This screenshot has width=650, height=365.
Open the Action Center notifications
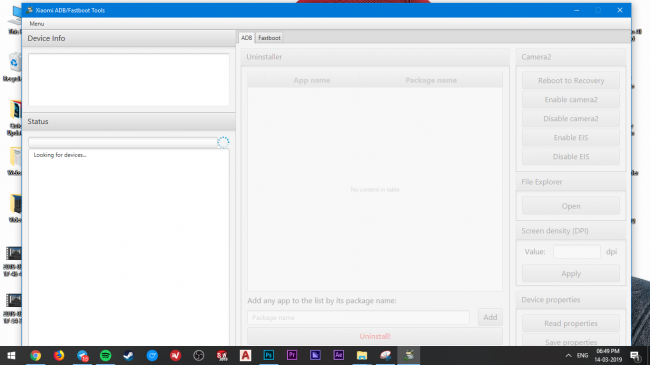pyautogui.click(x=635, y=355)
